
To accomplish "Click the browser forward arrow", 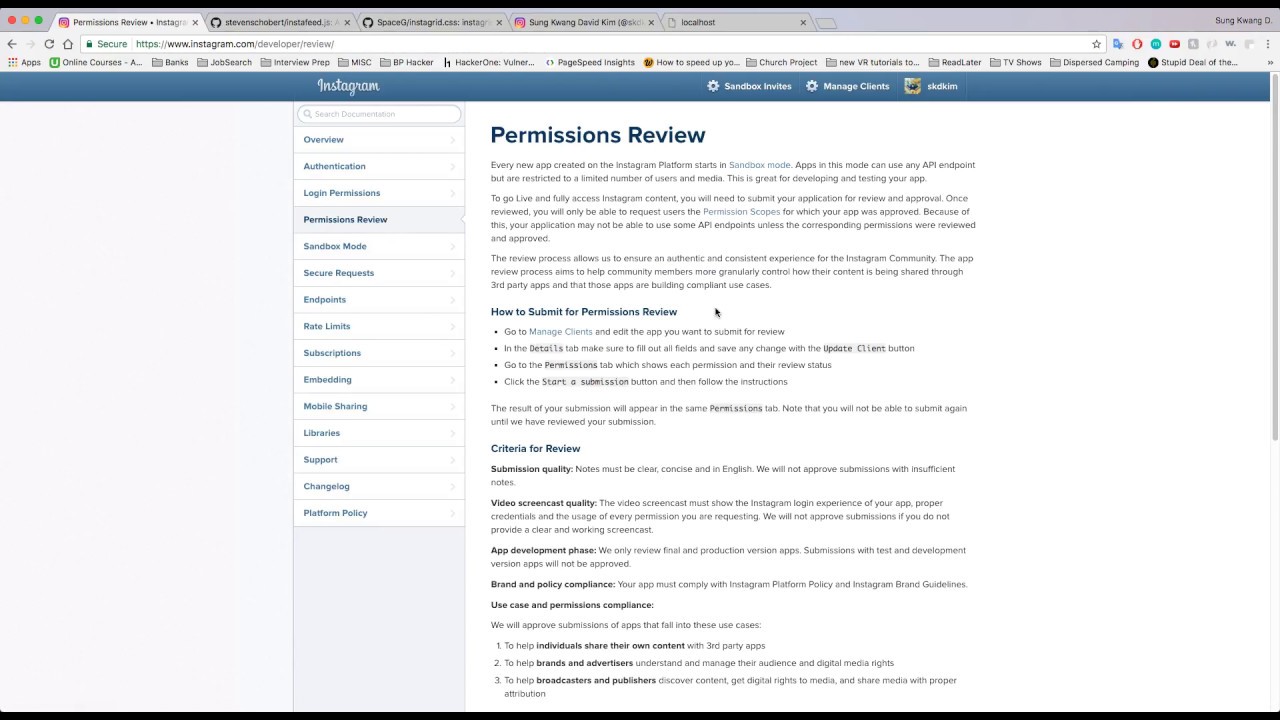I will tap(30, 44).
